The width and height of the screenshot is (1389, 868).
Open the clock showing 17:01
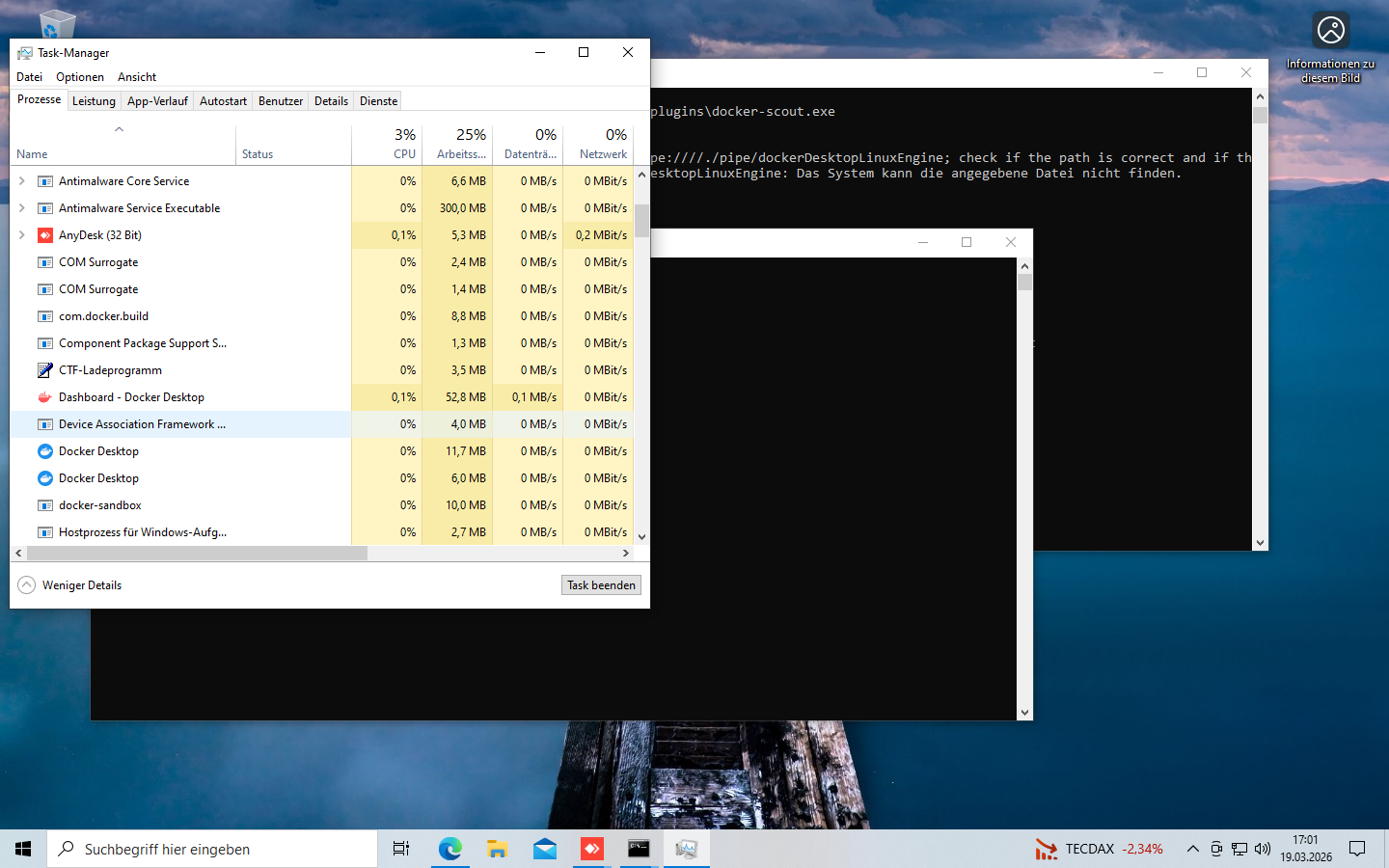click(1306, 849)
